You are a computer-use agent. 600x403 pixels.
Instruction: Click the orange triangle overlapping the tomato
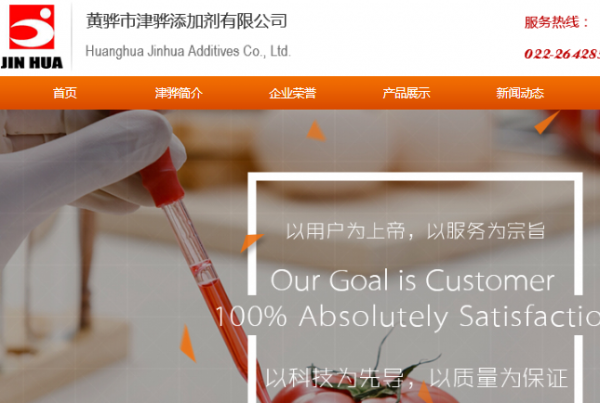click(426, 392)
